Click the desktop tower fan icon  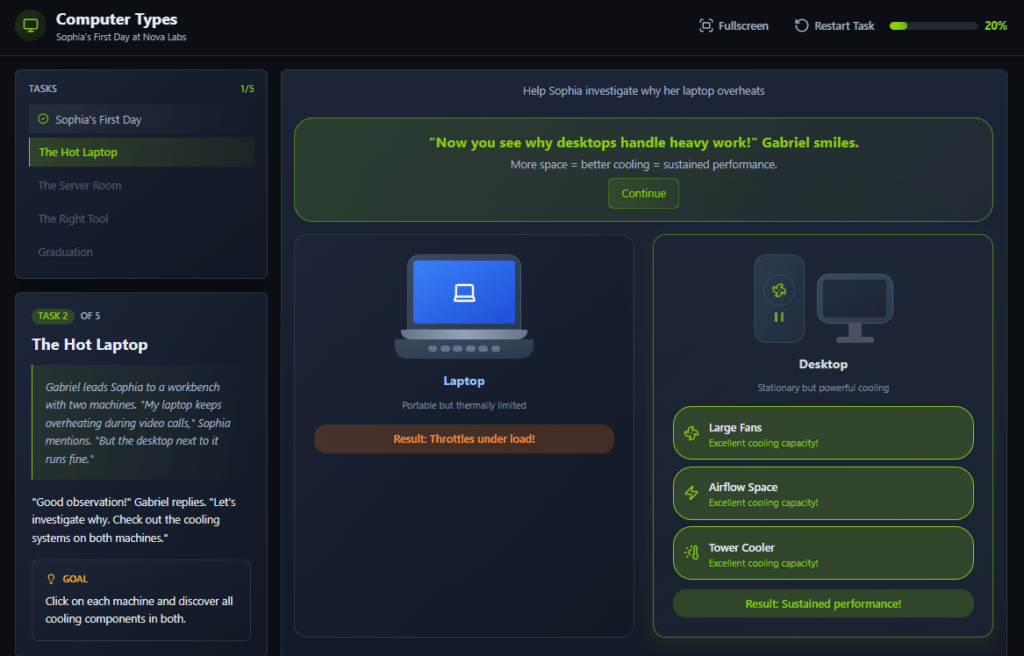coord(779,291)
